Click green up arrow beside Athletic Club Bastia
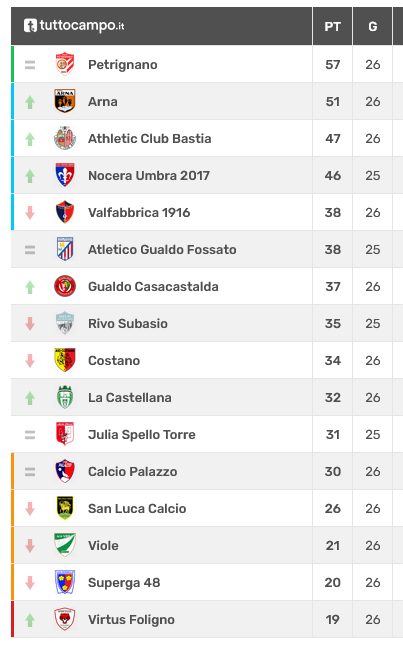Image resolution: width=403 pixels, height=649 pixels. point(30,139)
